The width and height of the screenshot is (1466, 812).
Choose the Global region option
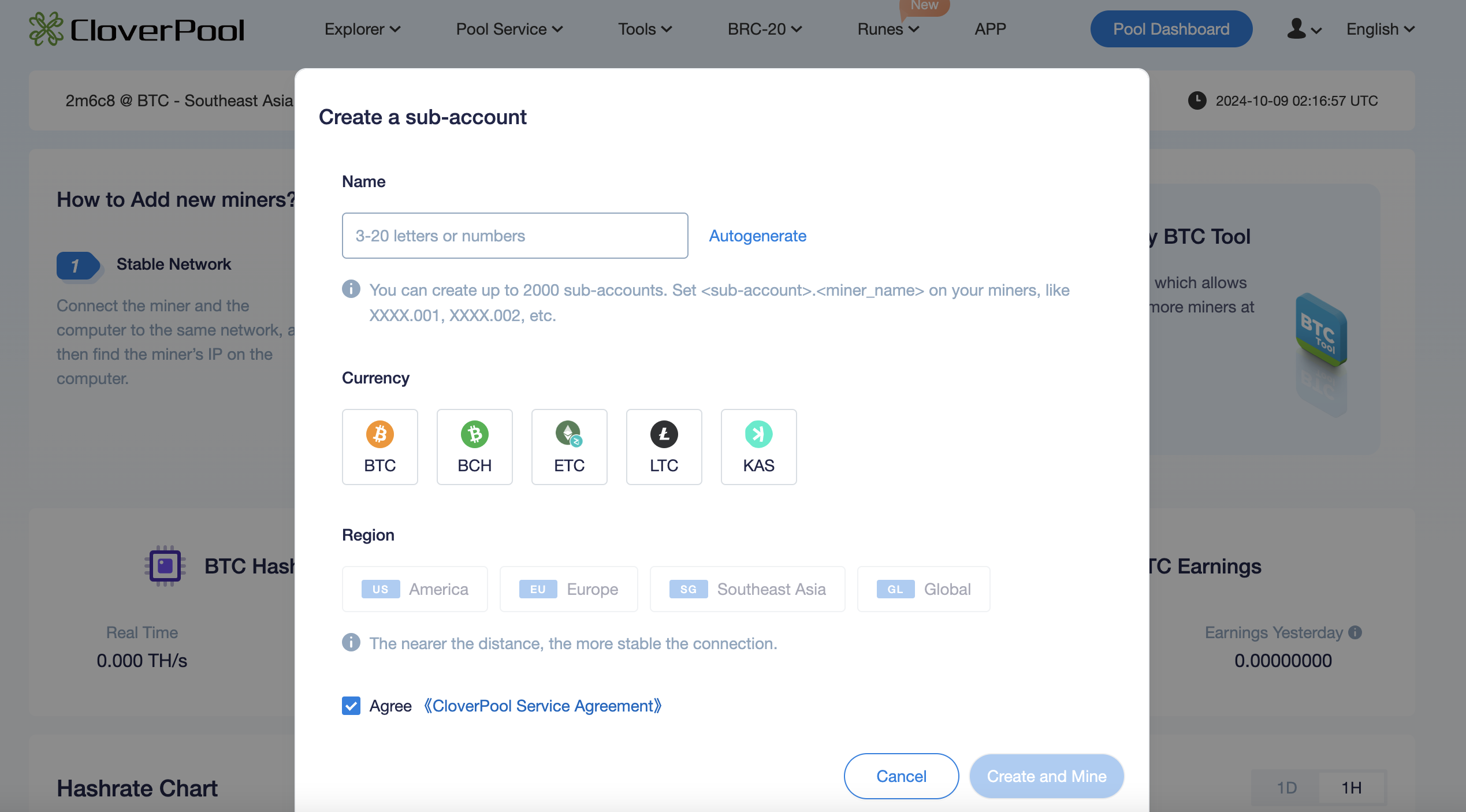[x=922, y=588]
